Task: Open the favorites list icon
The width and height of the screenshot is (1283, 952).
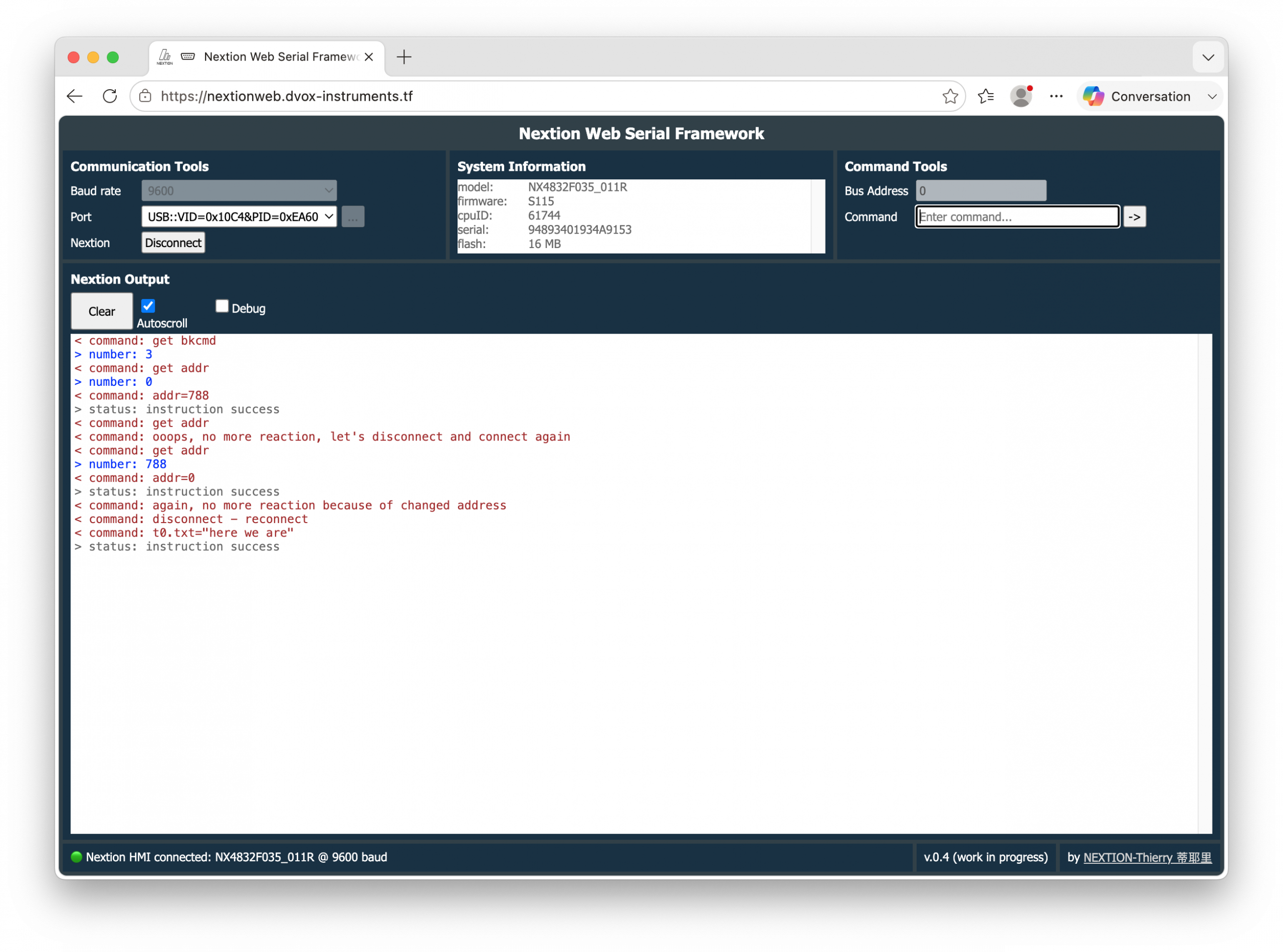Action: [x=986, y=96]
